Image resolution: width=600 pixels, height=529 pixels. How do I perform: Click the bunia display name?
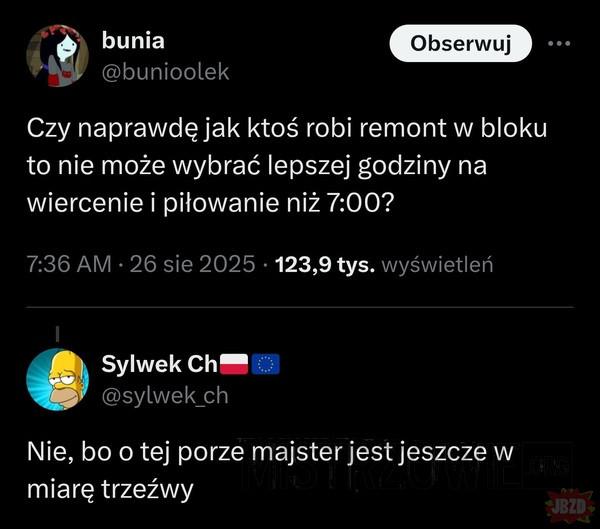pyautogui.click(x=133, y=41)
